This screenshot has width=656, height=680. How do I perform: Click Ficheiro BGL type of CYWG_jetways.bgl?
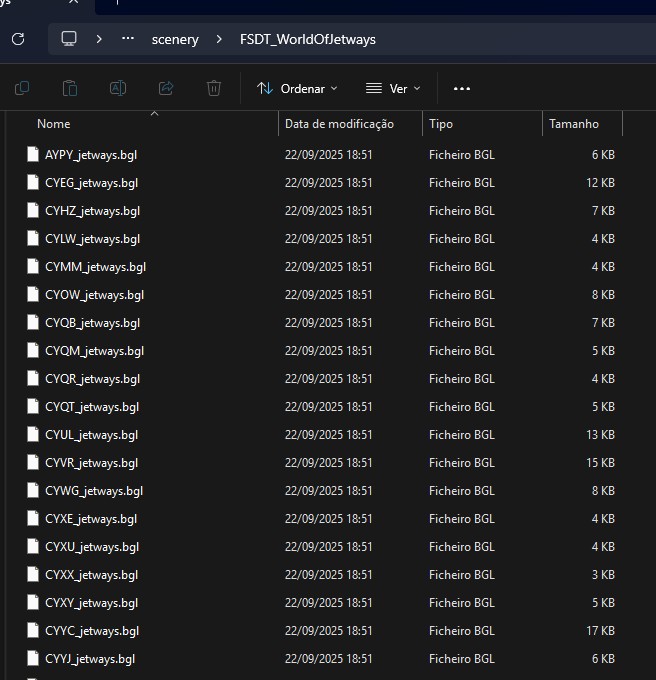[x=461, y=490]
